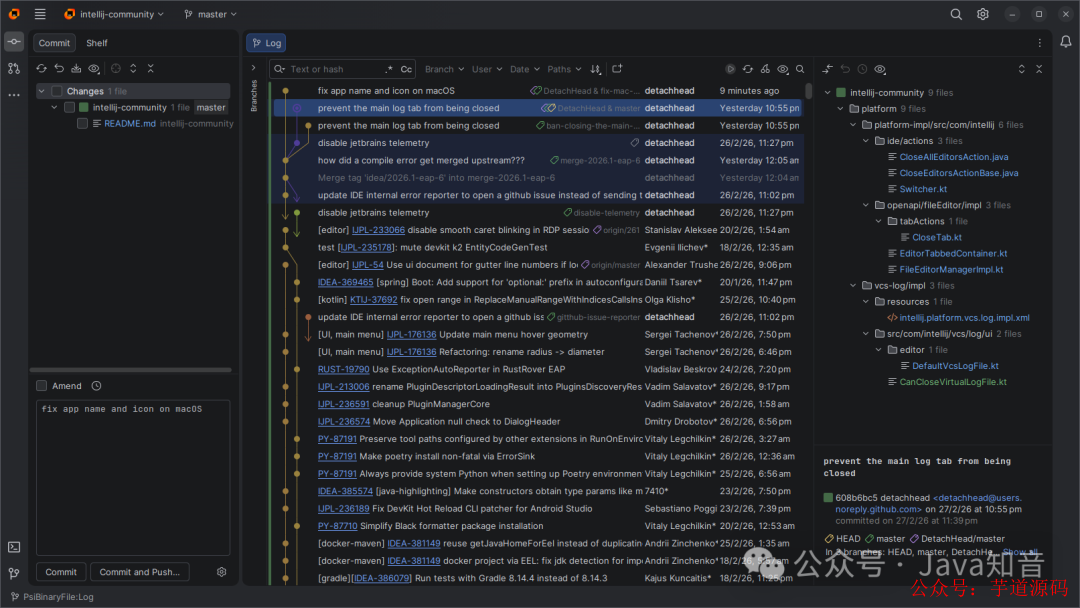The width and height of the screenshot is (1080, 608).
Task: Click Show Diff arrows in details pane
Action: pyautogui.click(x=827, y=69)
